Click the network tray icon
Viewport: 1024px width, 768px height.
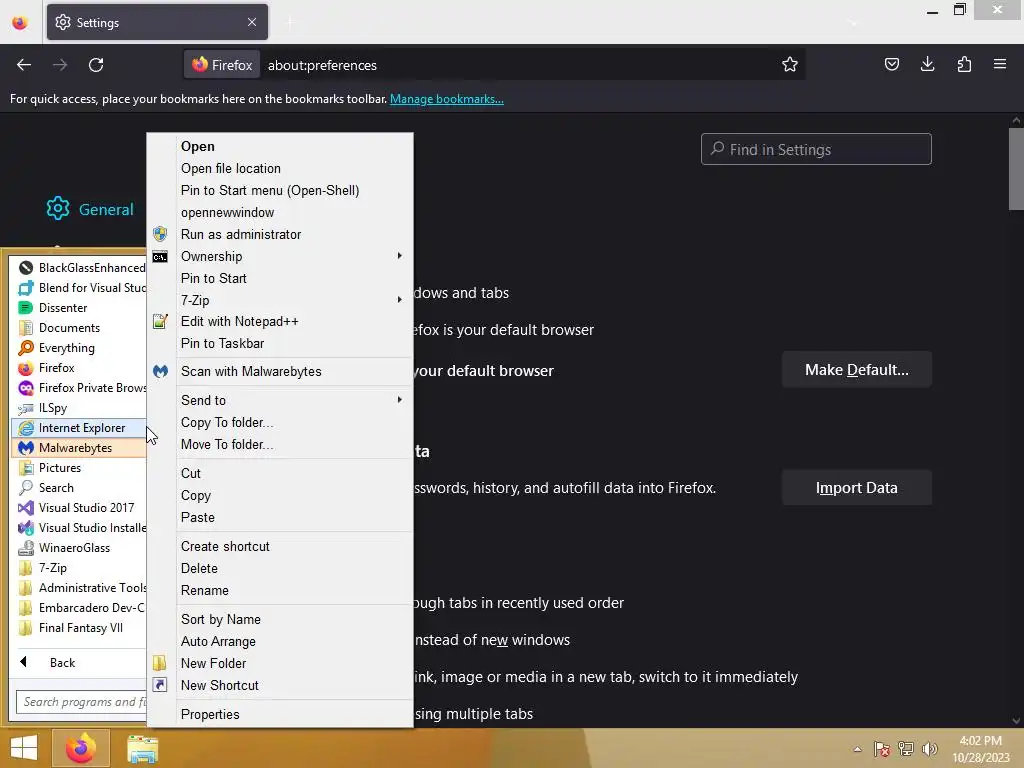tap(906, 749)
